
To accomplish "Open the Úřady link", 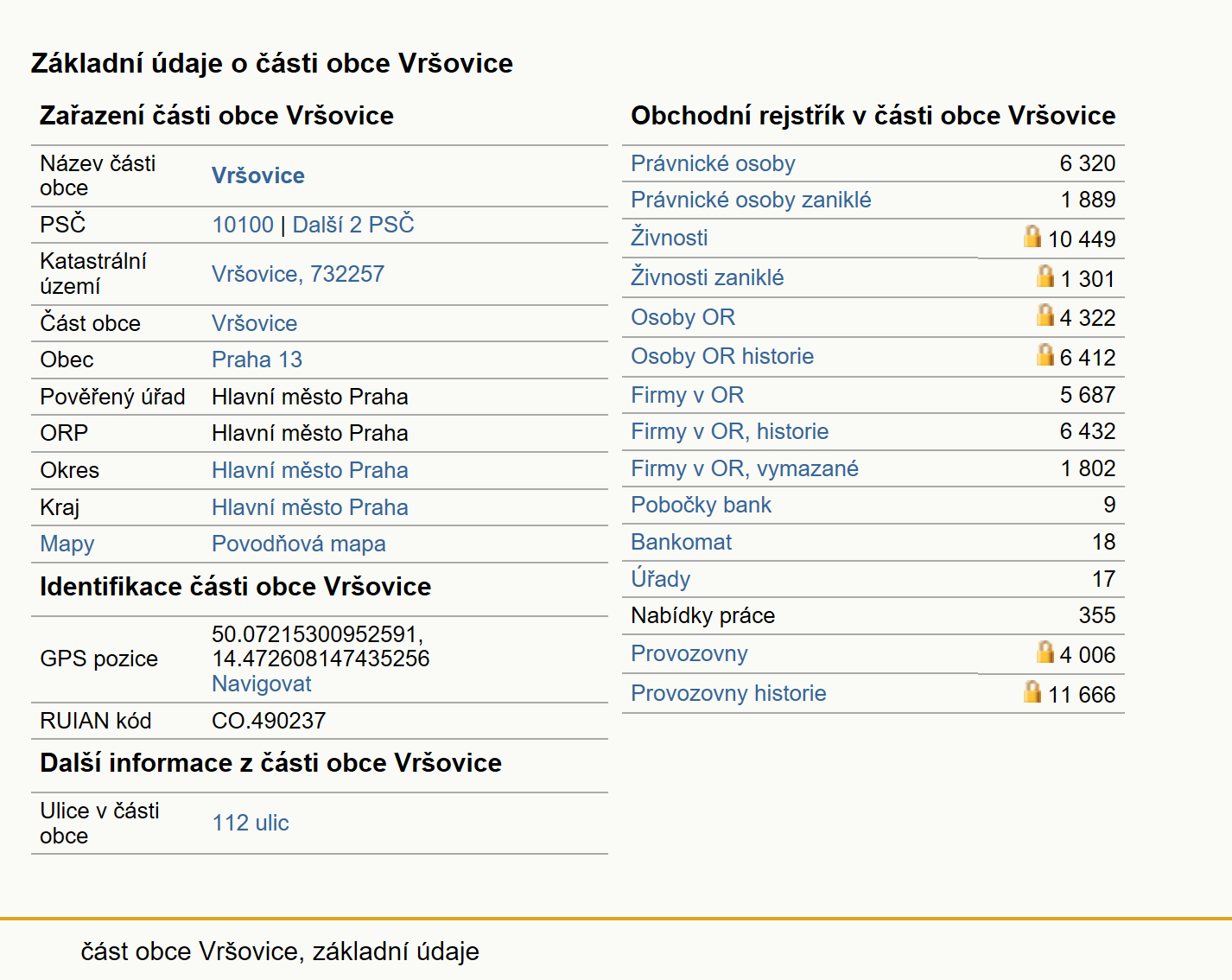I will [660, 578].
